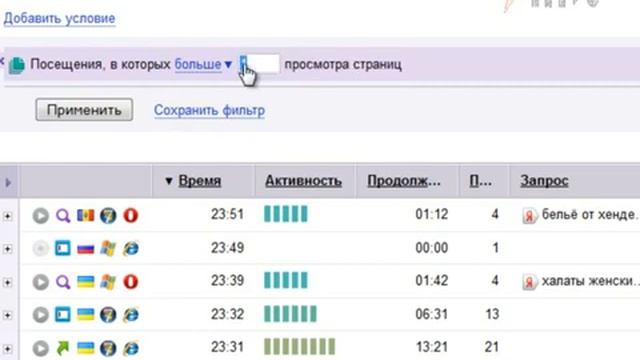Open the 'Добавить условие' link

[x=59, y=18]
